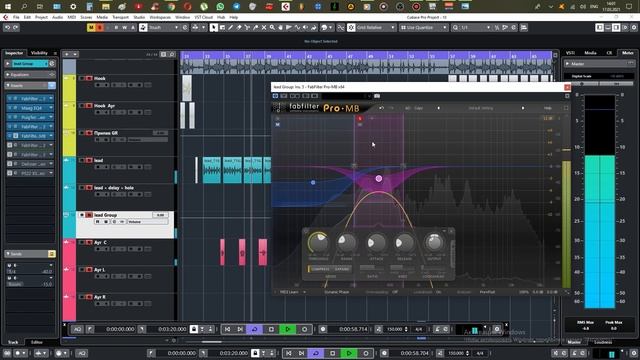Screen dimensions: 640x360
Task: Click Help in the FabFilter Pro-MB header
Action: (548, 108)
